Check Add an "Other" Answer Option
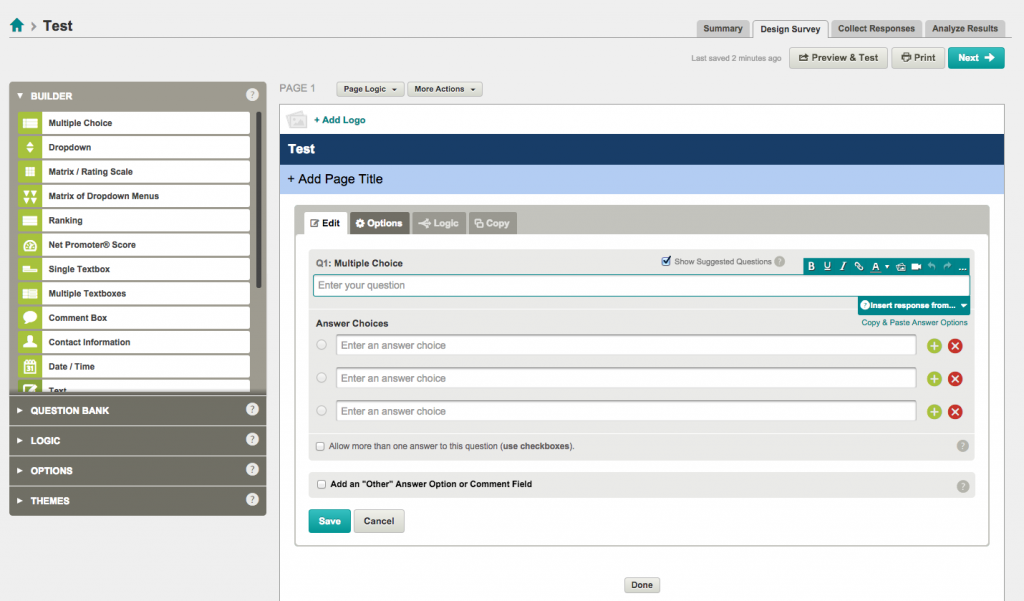 pos(322,484)
